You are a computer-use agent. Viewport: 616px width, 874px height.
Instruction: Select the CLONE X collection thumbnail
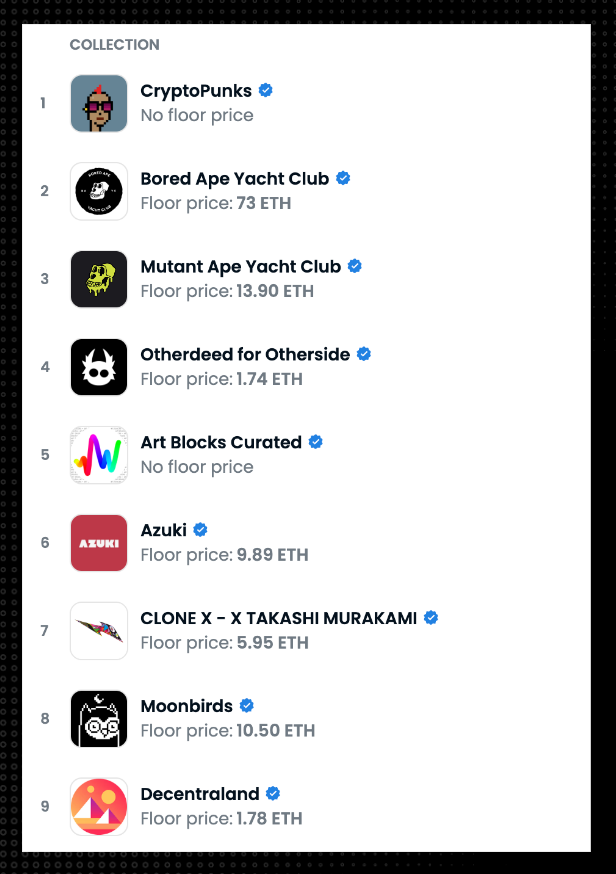tap(99, 631)
